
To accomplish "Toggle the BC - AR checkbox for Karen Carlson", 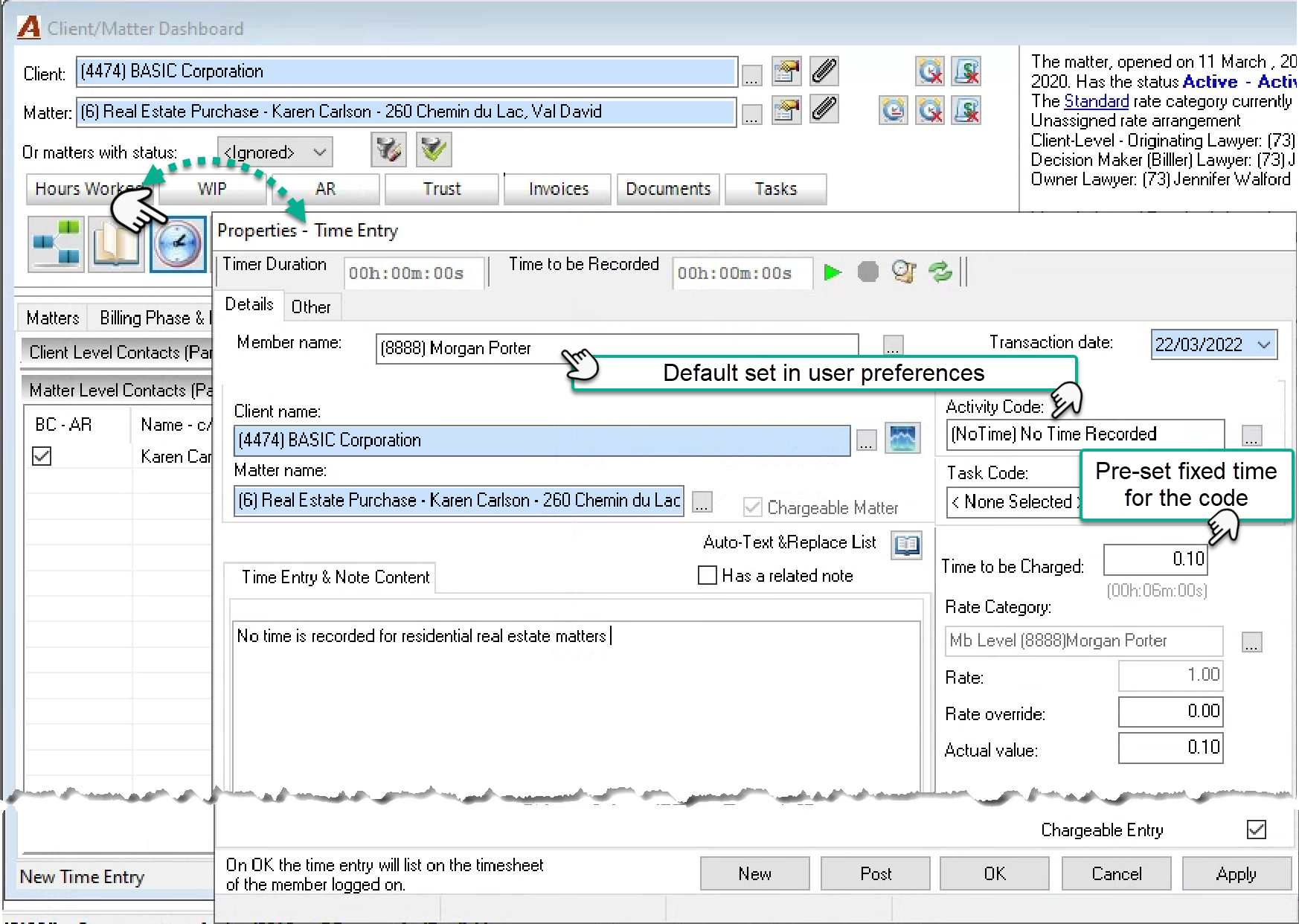I will (x=42, y=456).
